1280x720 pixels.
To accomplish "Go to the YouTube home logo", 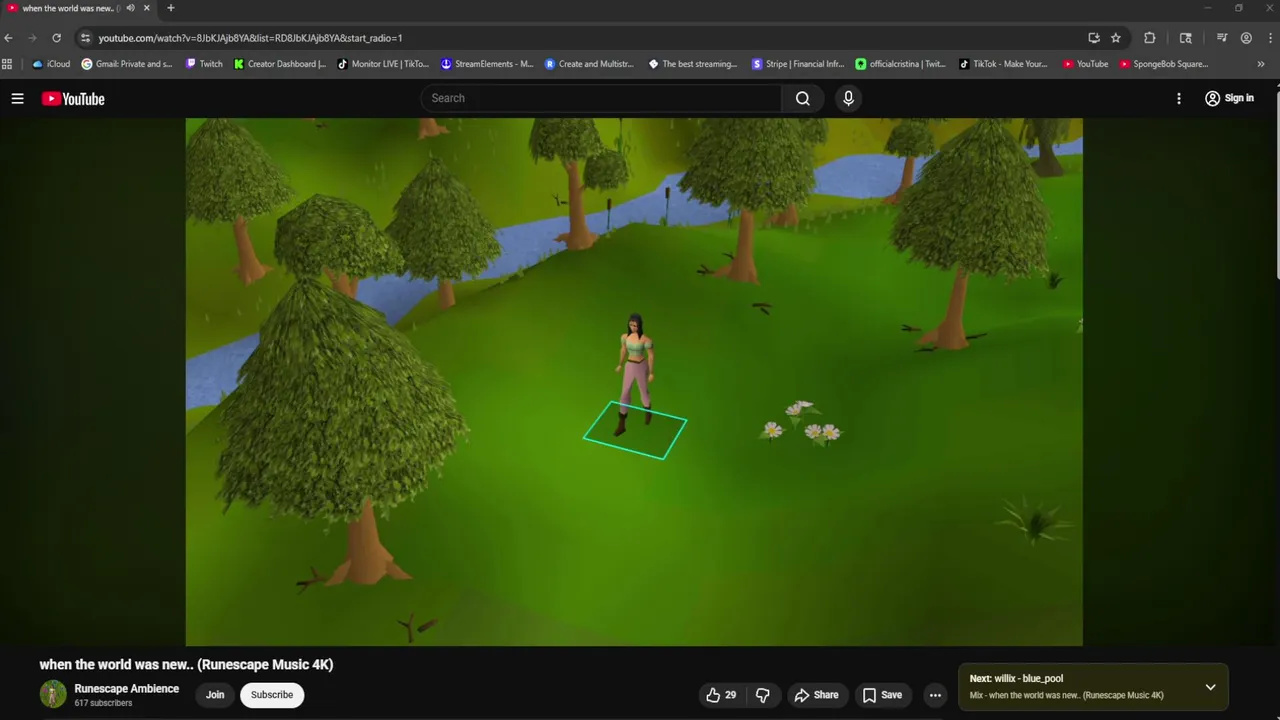I will pyautogui.click(x=73, y=98).
